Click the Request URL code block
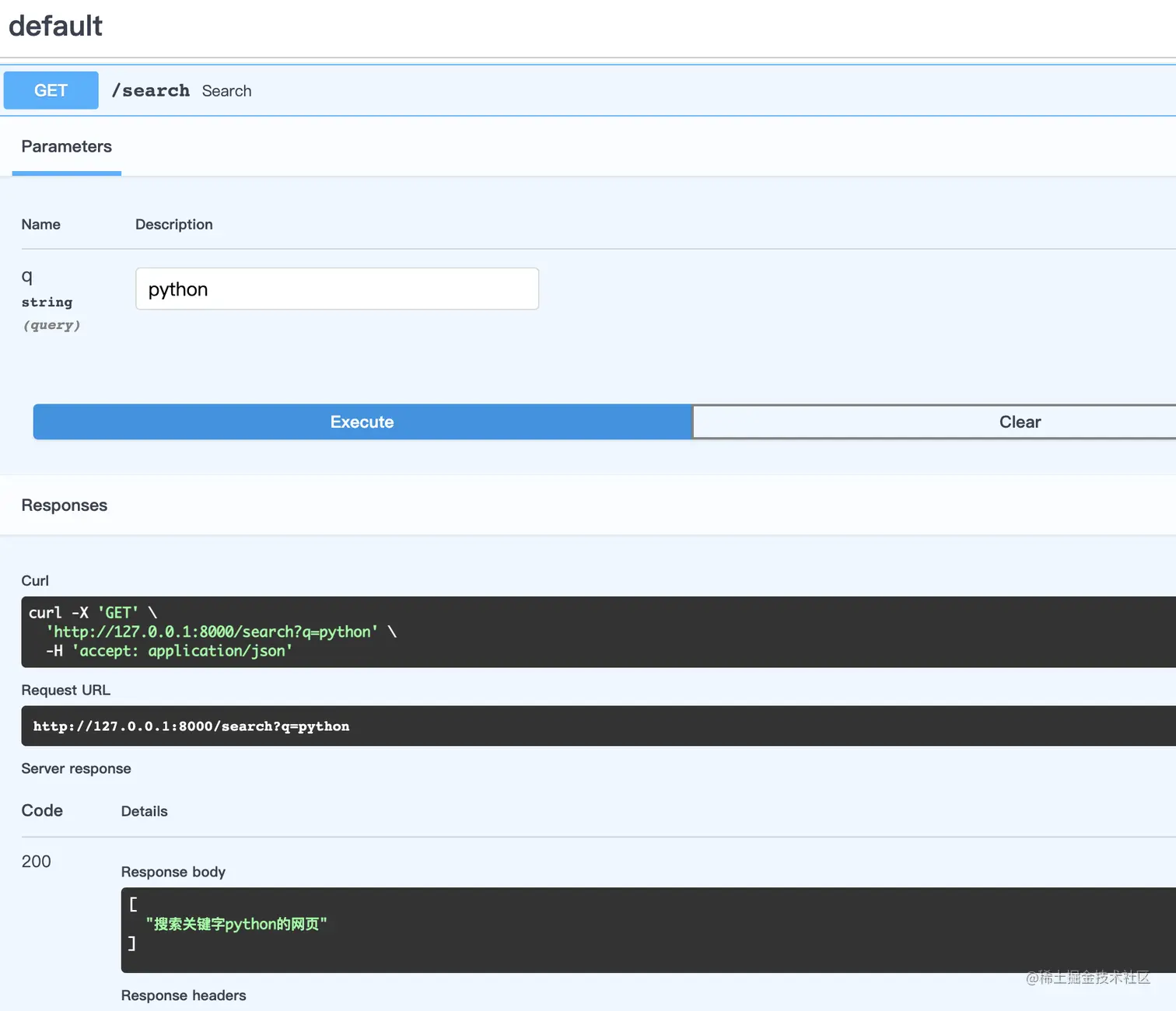The image size is (1176, 1011). click(598, 726)
